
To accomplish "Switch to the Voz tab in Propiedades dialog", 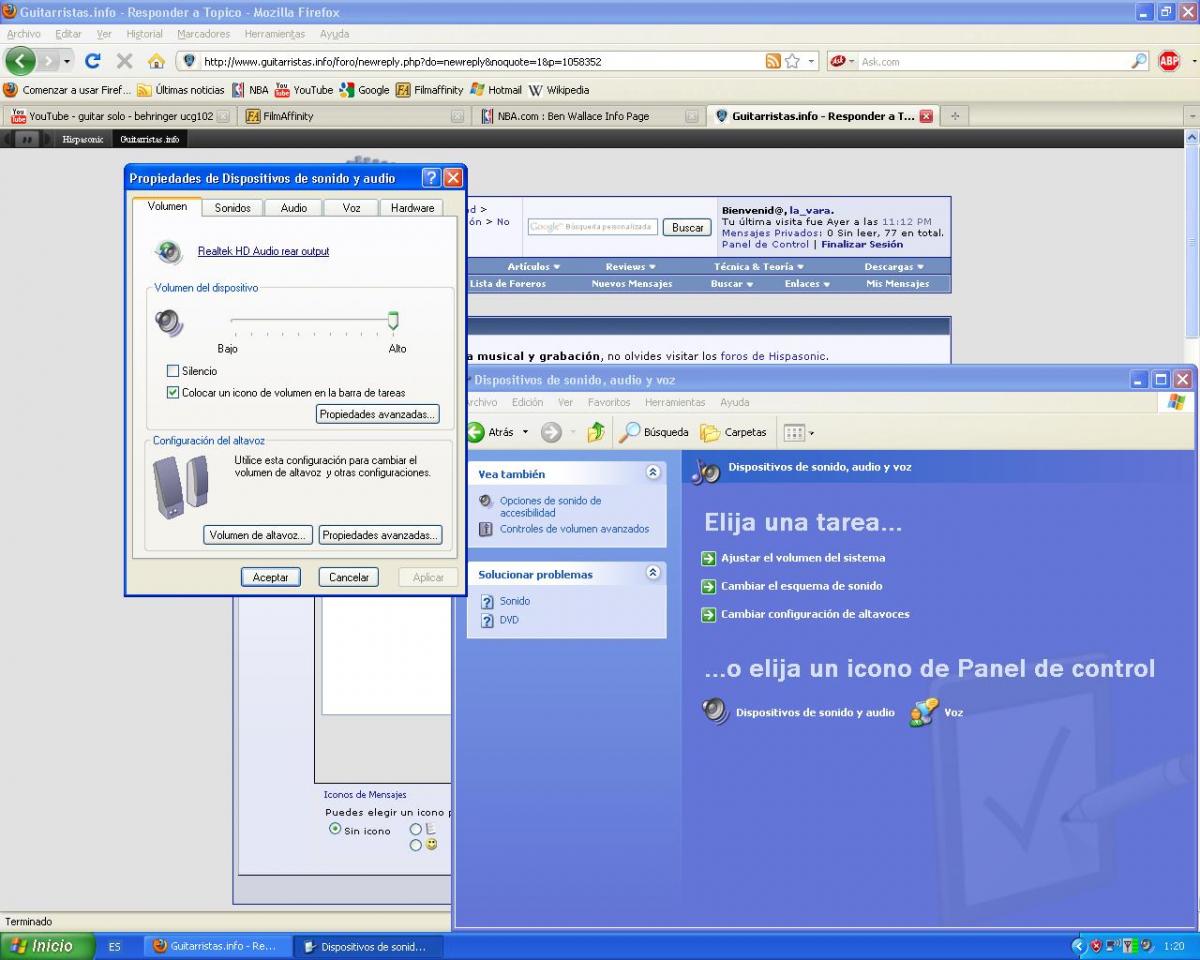I will [351, 208].
